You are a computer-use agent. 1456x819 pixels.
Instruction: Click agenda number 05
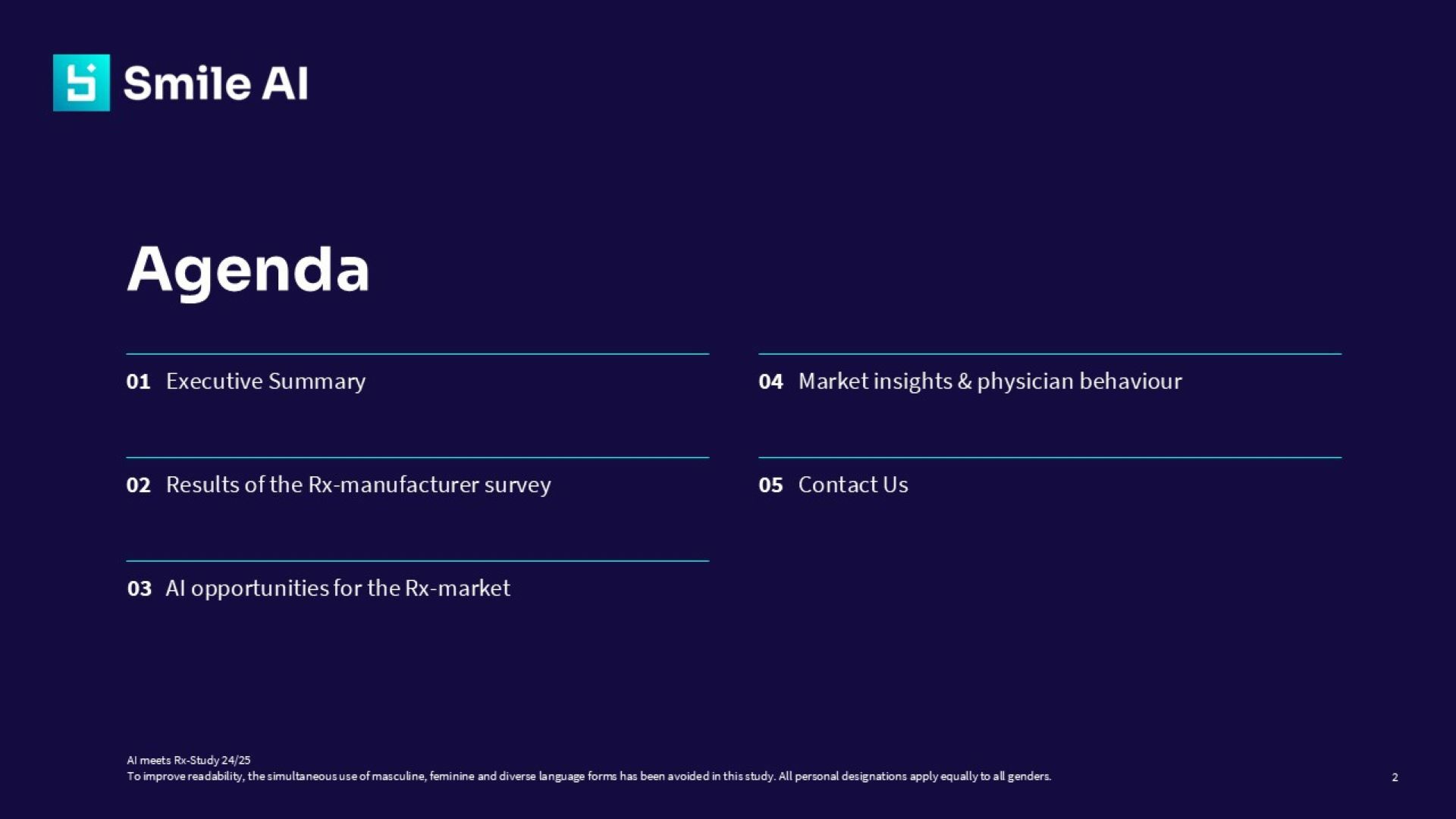[x=770, y=485]
